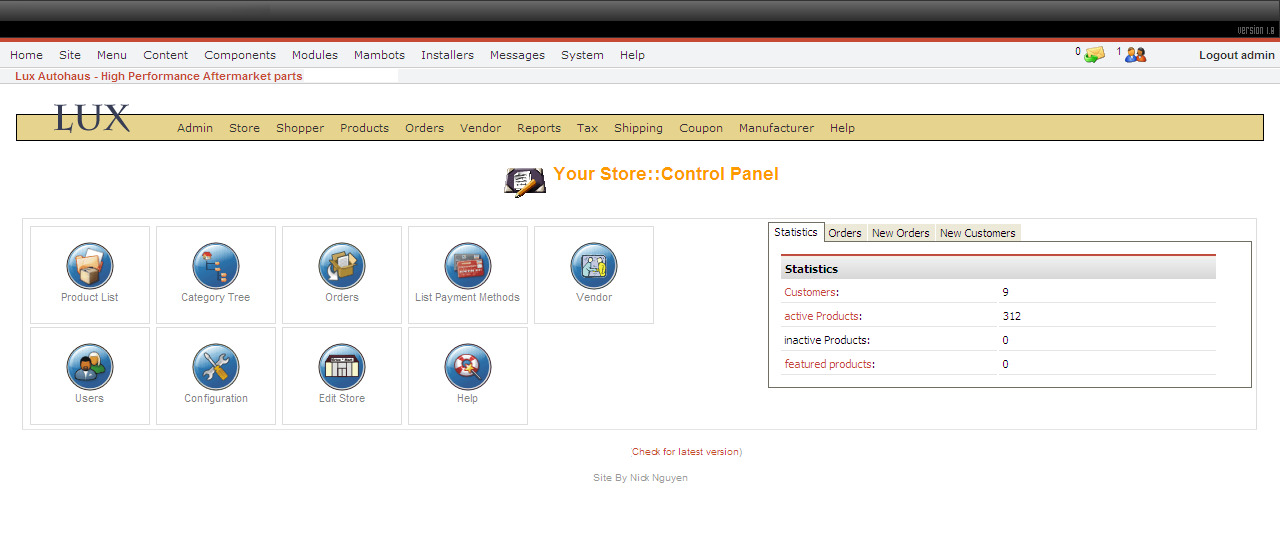Viewport: 1280px width, 560px height.
Task: Open the Configuration tools icon
Action: coord(216,368)
